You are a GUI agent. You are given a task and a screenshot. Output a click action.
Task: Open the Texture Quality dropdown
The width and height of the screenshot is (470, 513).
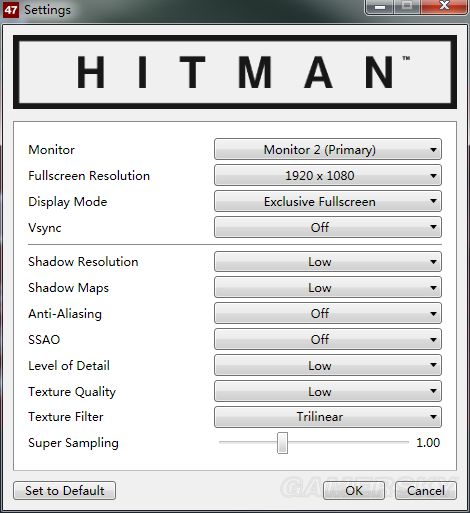click(328, 391)
